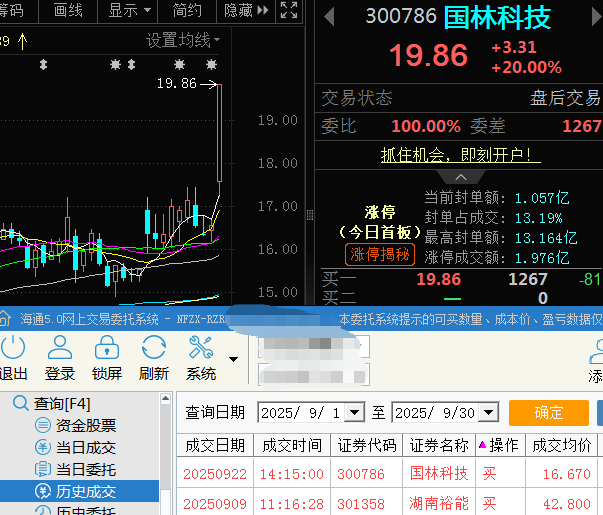Sort by 成交时间 column header
Viewport: 603px width, 515px height.
point(292,445)
